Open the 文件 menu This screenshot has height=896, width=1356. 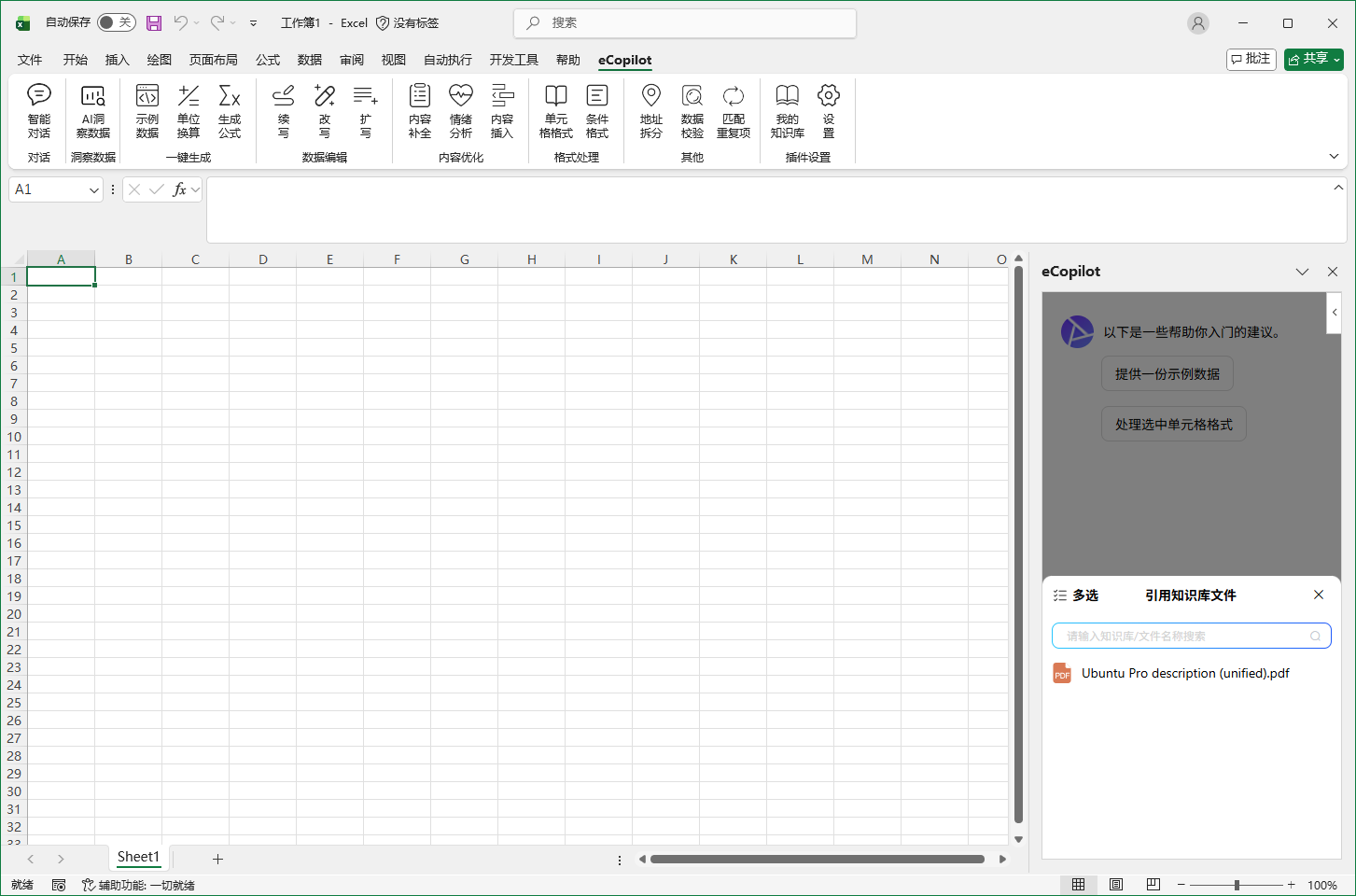pos(30,60)
